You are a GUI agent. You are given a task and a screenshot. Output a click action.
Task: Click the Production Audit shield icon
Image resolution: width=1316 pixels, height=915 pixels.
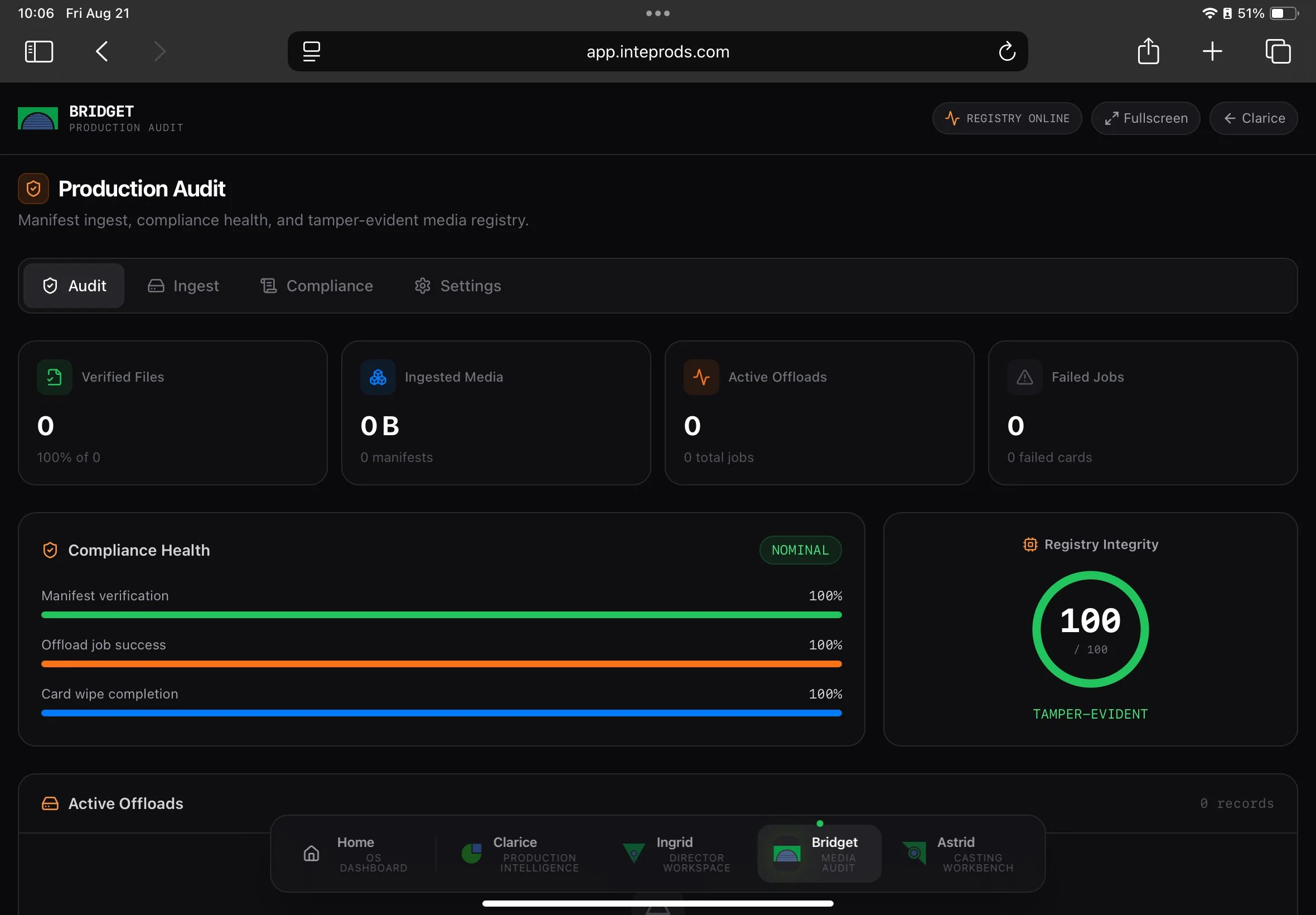[x=33, y=189]
